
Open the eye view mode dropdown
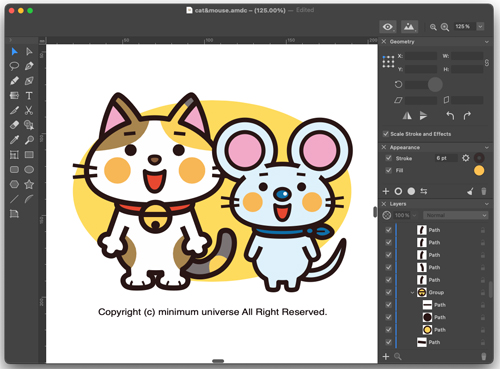point(388,27)
